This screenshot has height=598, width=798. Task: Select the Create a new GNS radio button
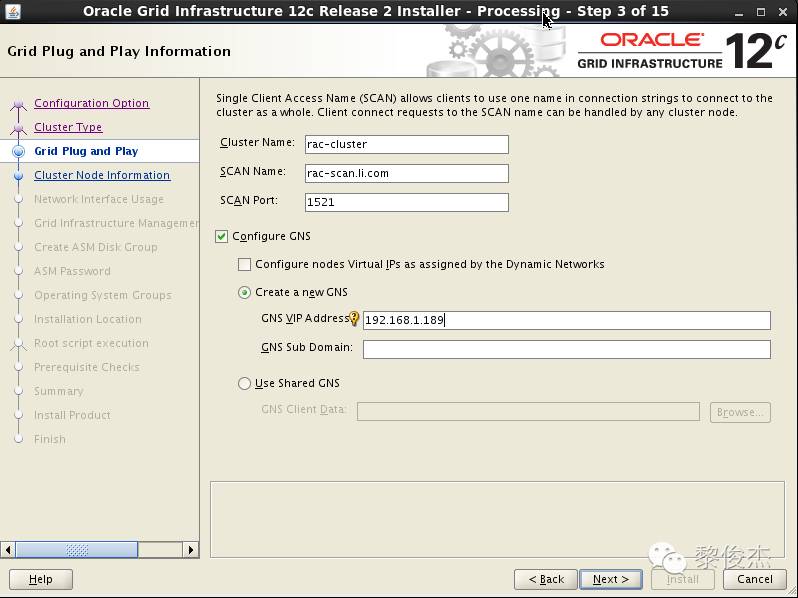coord(244,293)
